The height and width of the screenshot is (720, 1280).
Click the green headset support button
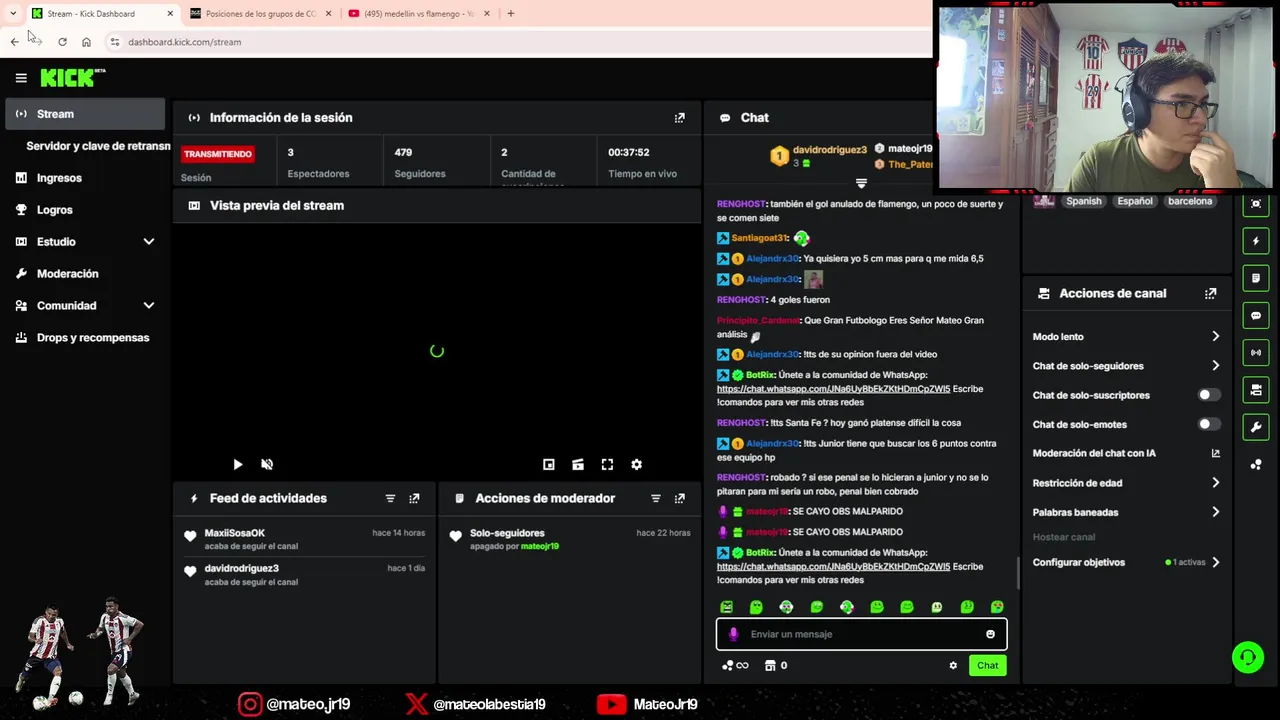click(x=1248, y=657)
